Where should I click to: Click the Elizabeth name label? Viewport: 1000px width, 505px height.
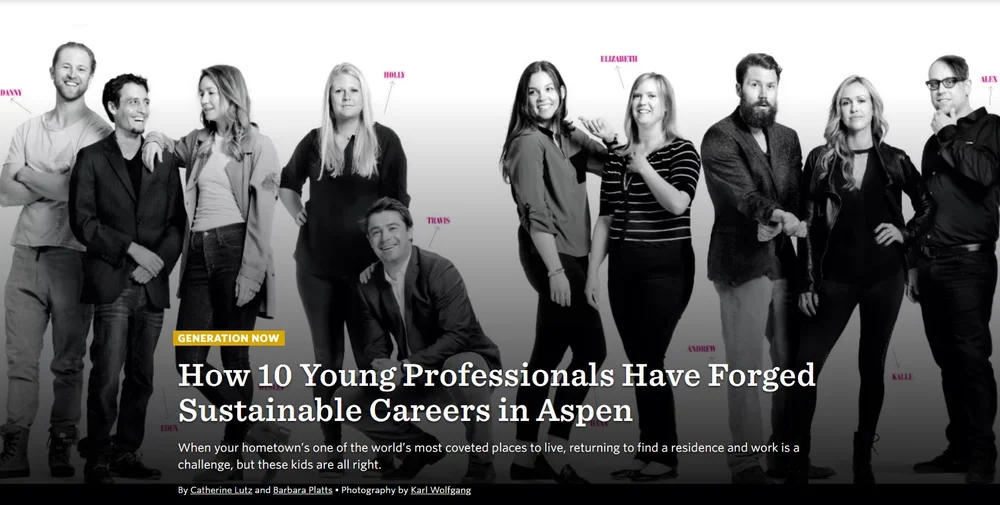(619, 59)
